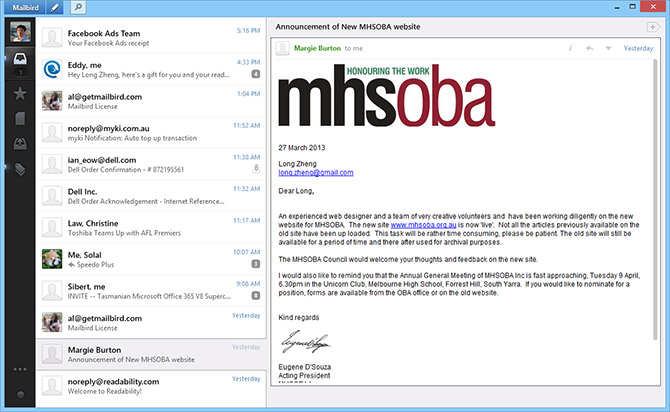Image resolution: width=670 pixels, height=412 pixels.
Task: Open the Mailbird menu button
Action: (25, 8)
